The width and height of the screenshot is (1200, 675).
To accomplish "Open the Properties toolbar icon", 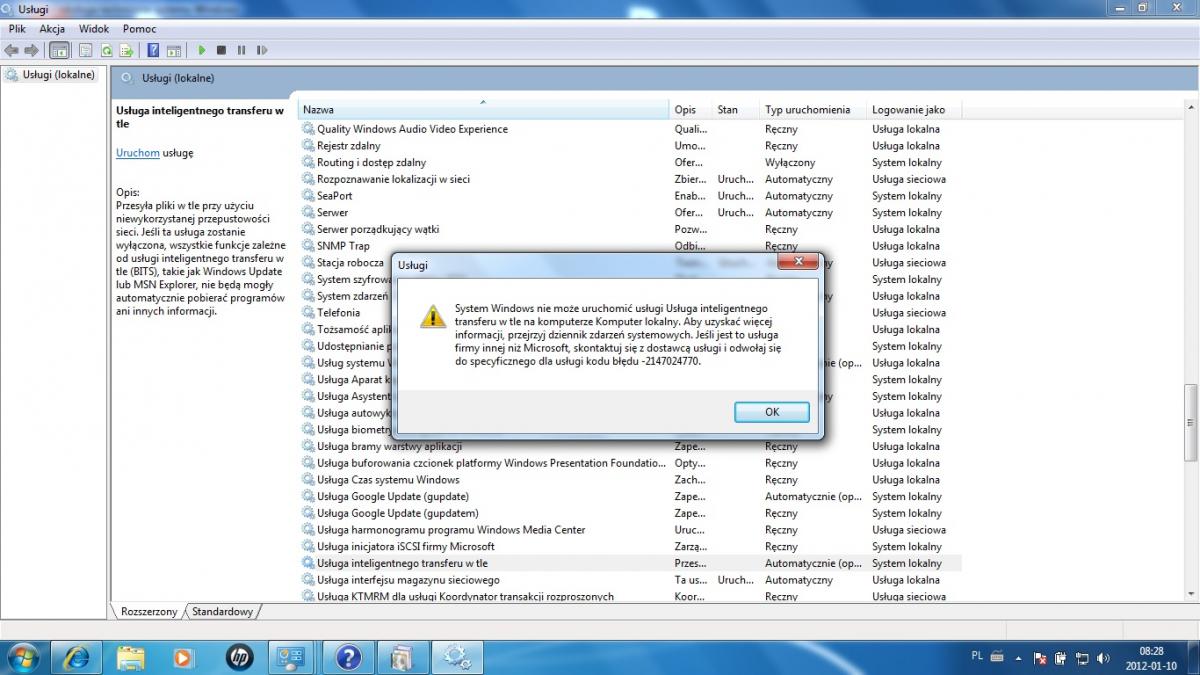I will pos(85,50).
